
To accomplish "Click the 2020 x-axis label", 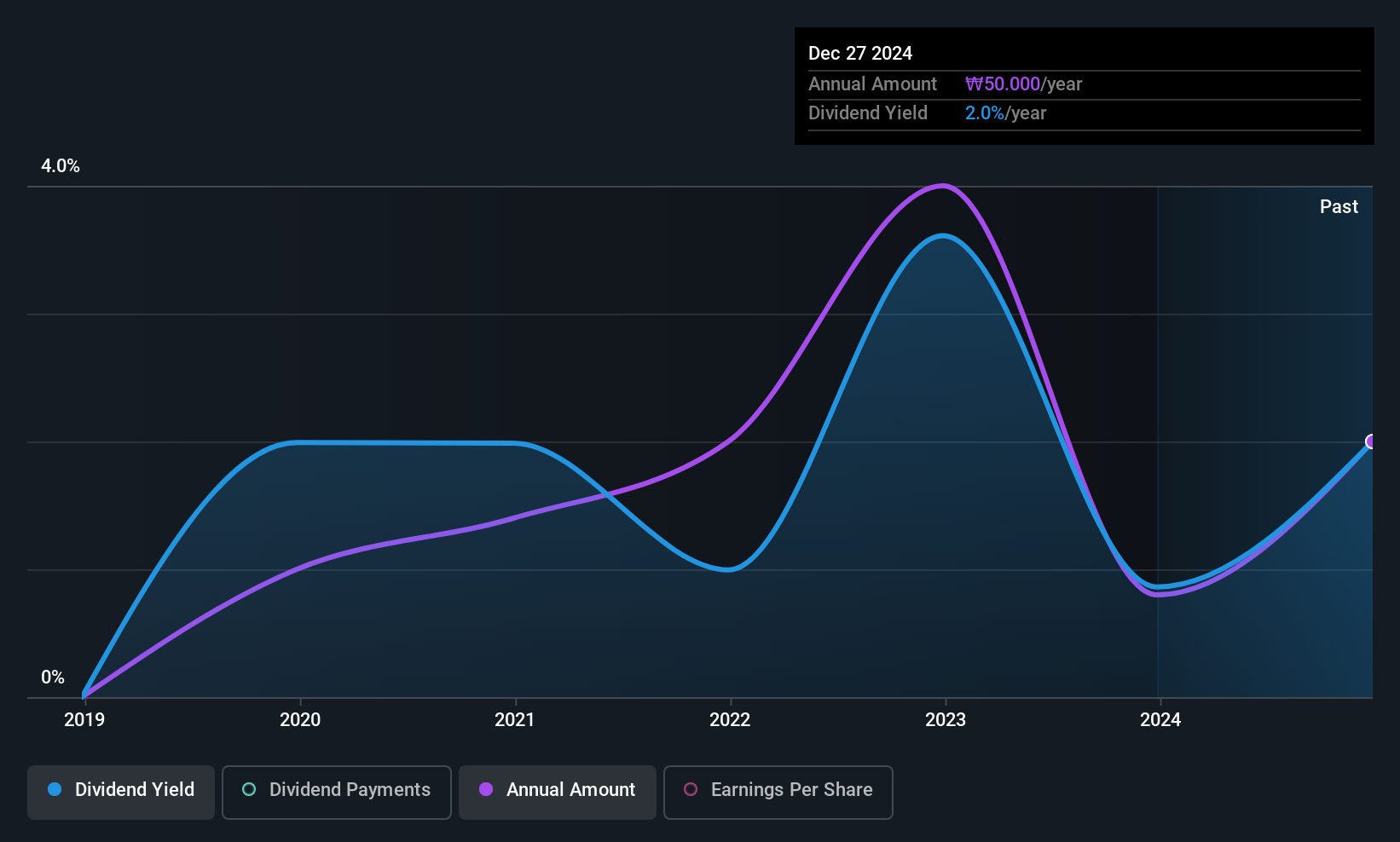I will [x=300, y=719].
